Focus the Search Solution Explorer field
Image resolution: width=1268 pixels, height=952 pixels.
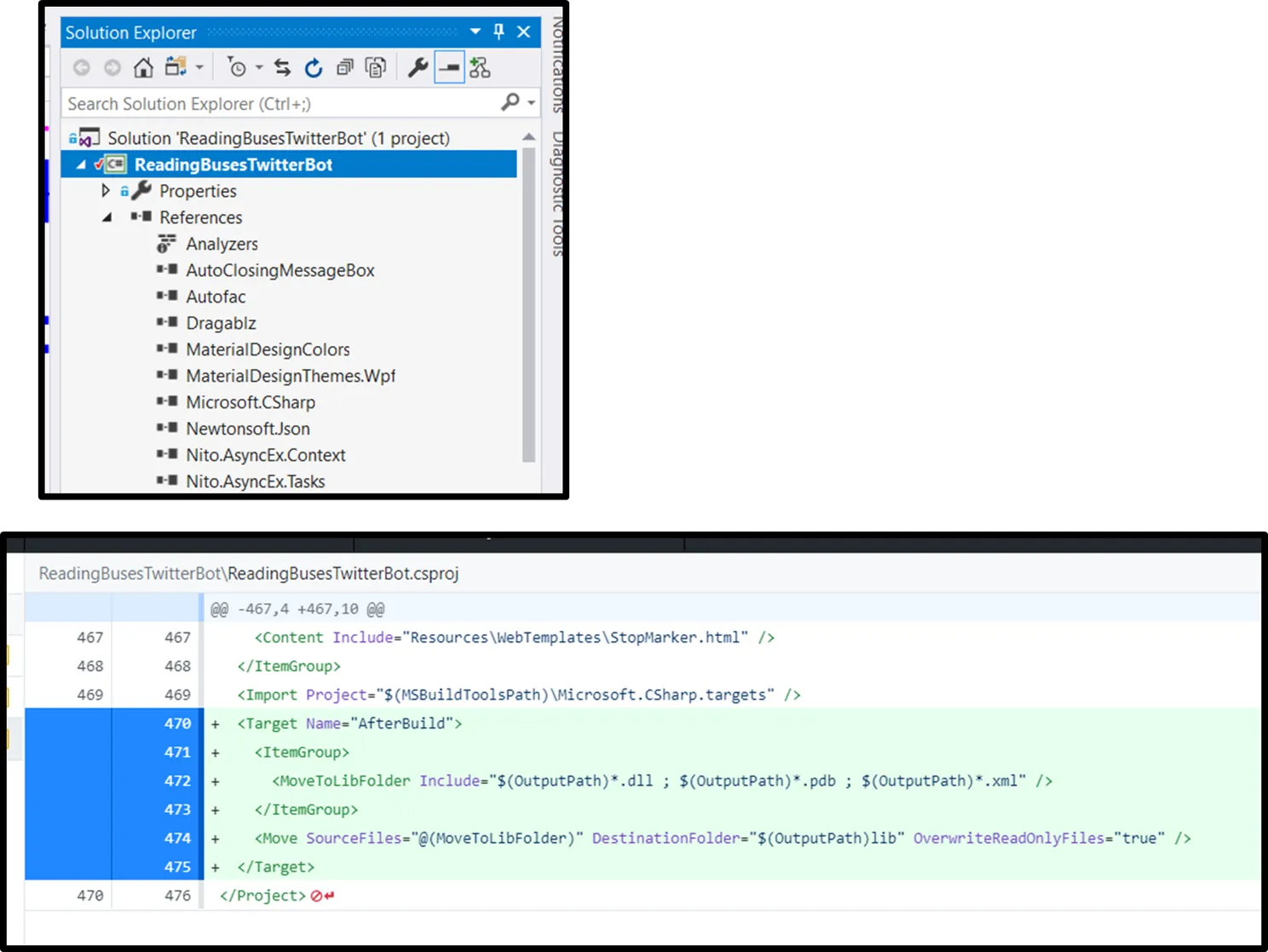point(301,104)
